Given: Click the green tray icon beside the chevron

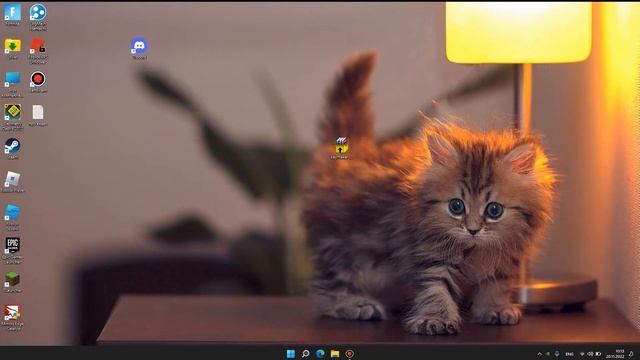Looking at the screenshot, I should [548, 354].
